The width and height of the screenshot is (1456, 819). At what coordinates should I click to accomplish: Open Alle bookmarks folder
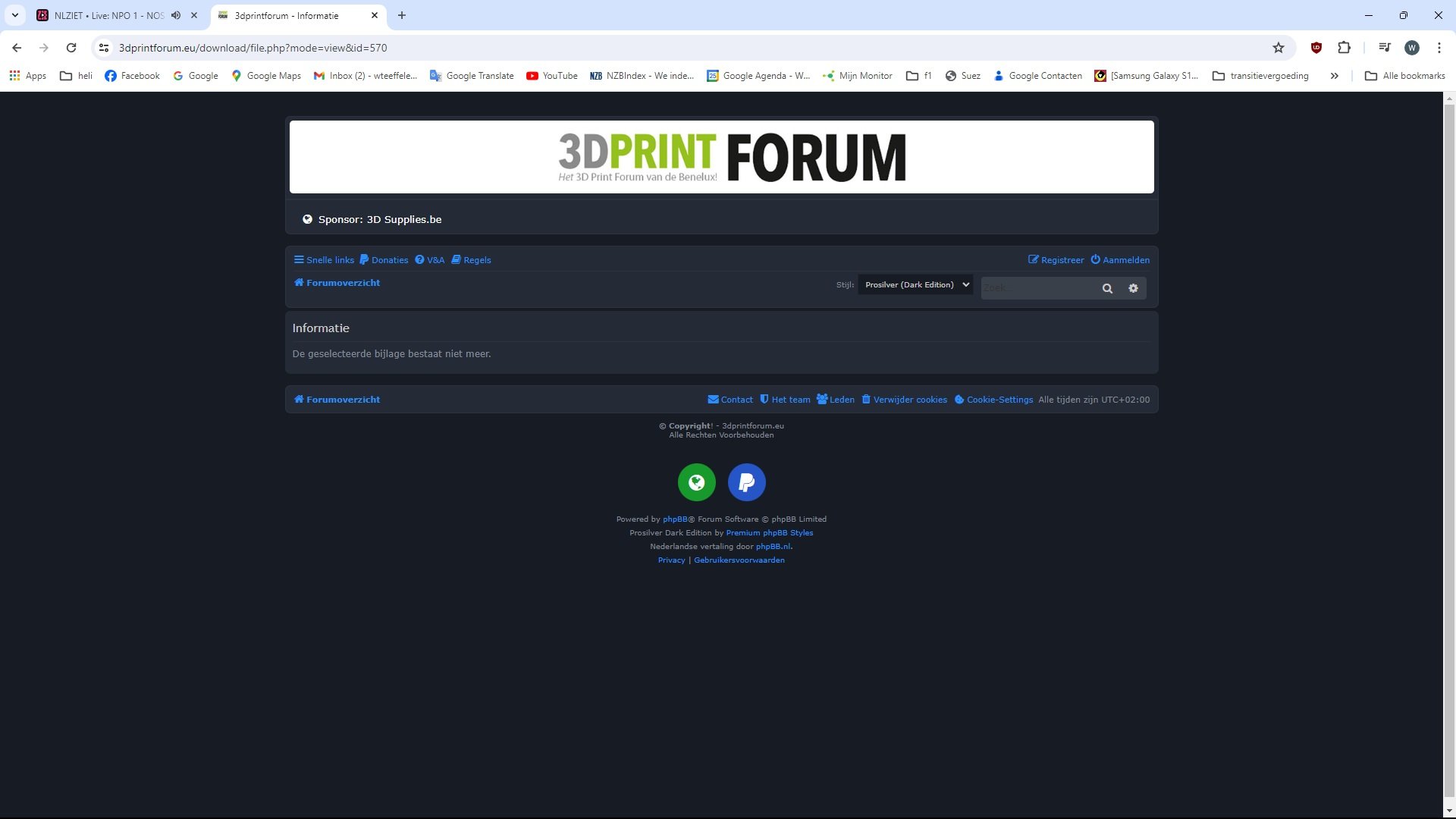[x=1404, y=76]
